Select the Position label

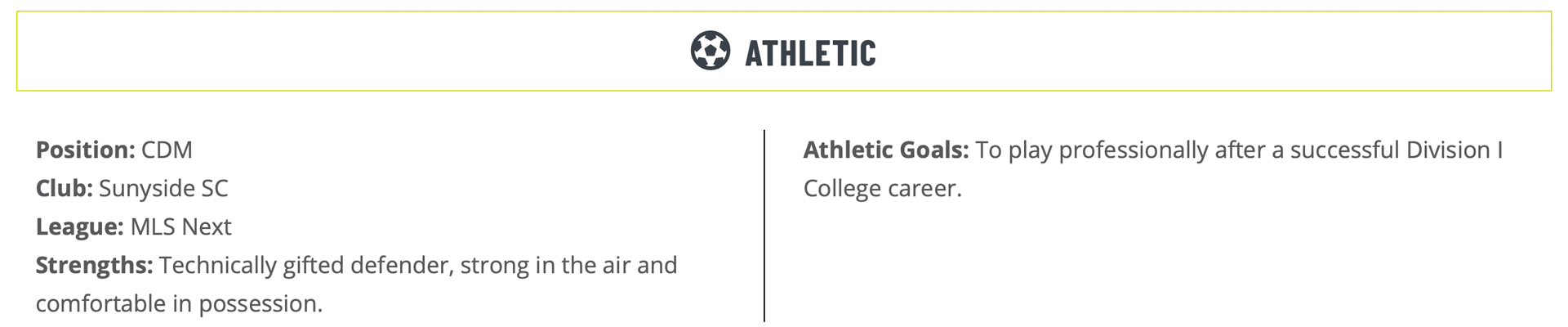[85, 150]
